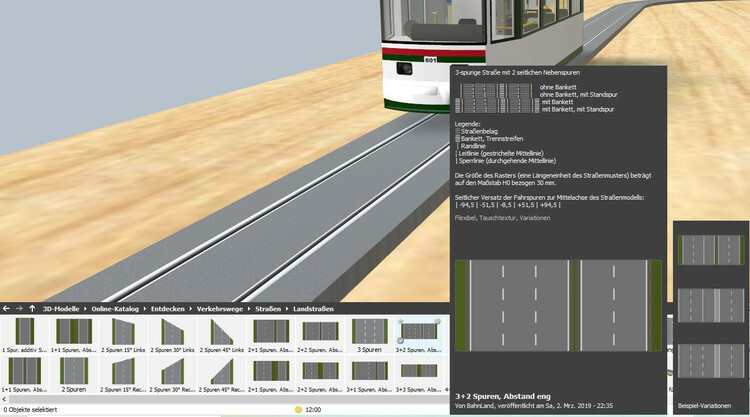
Task: Open the Online-Katalog breadcrumb
Action: (x=112, y=309)
